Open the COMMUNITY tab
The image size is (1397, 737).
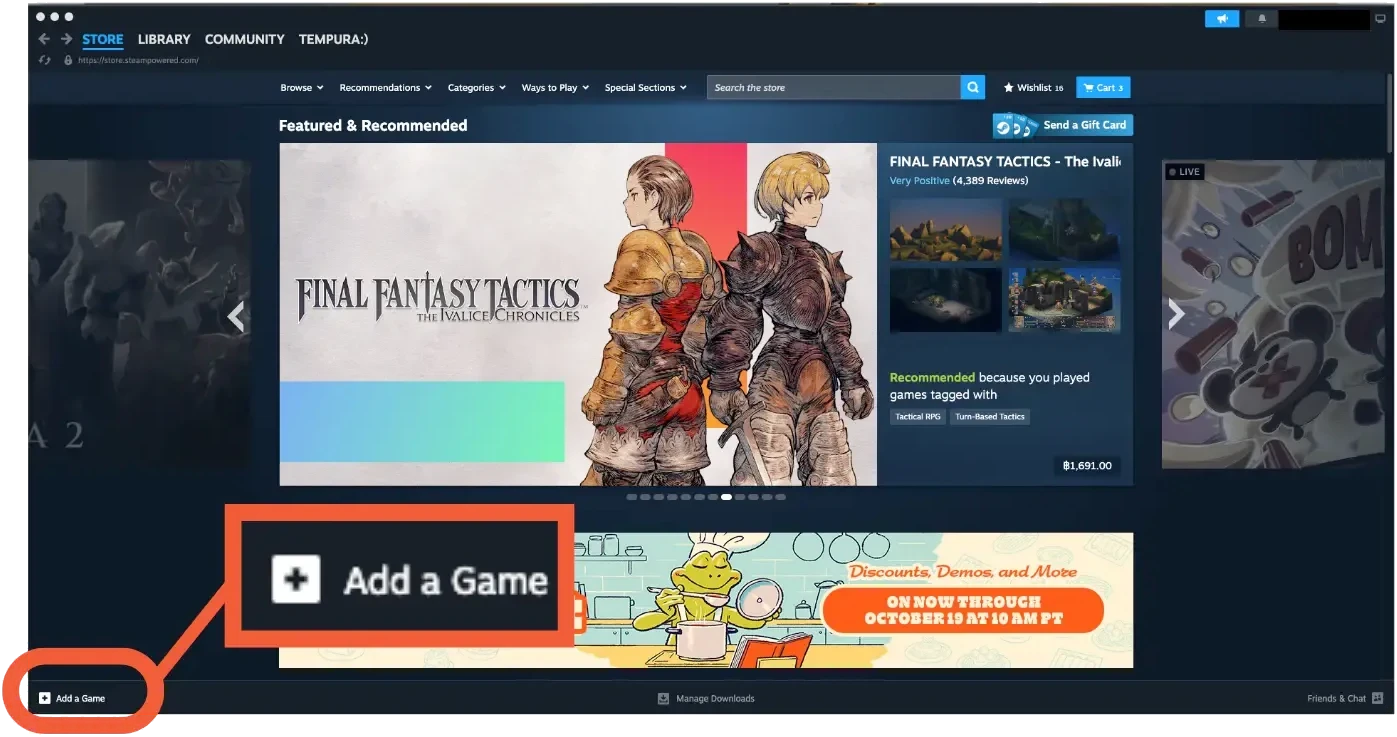245,39
